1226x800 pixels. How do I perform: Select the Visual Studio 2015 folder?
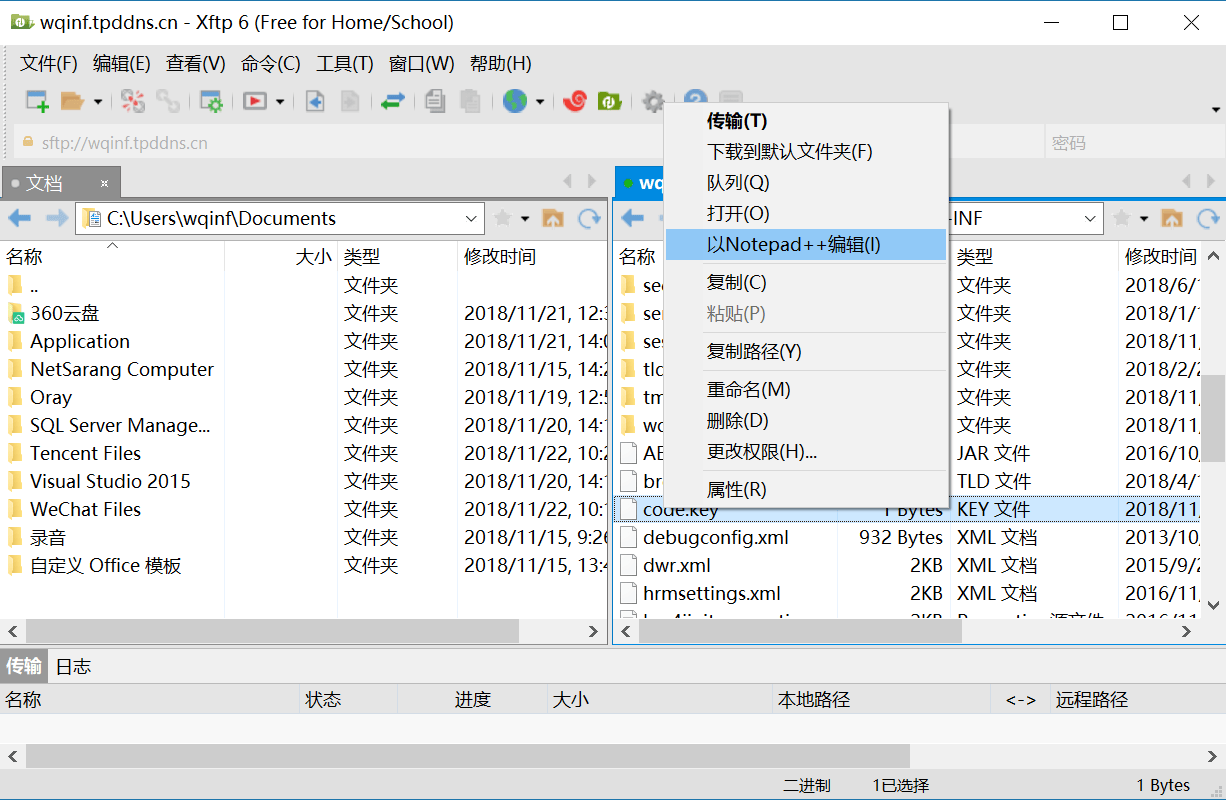(110, 481)
